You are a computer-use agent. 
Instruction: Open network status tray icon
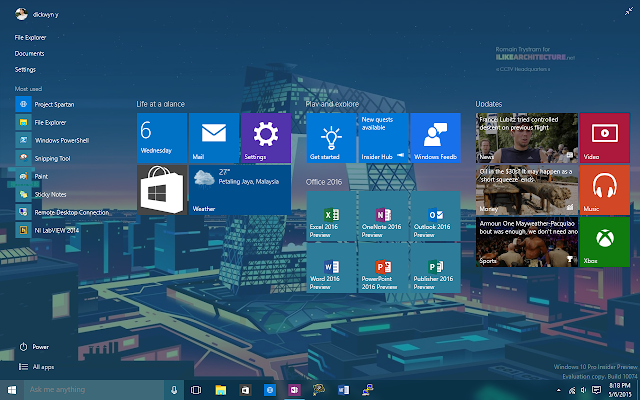pyautogui.click(x=572, y=391)
